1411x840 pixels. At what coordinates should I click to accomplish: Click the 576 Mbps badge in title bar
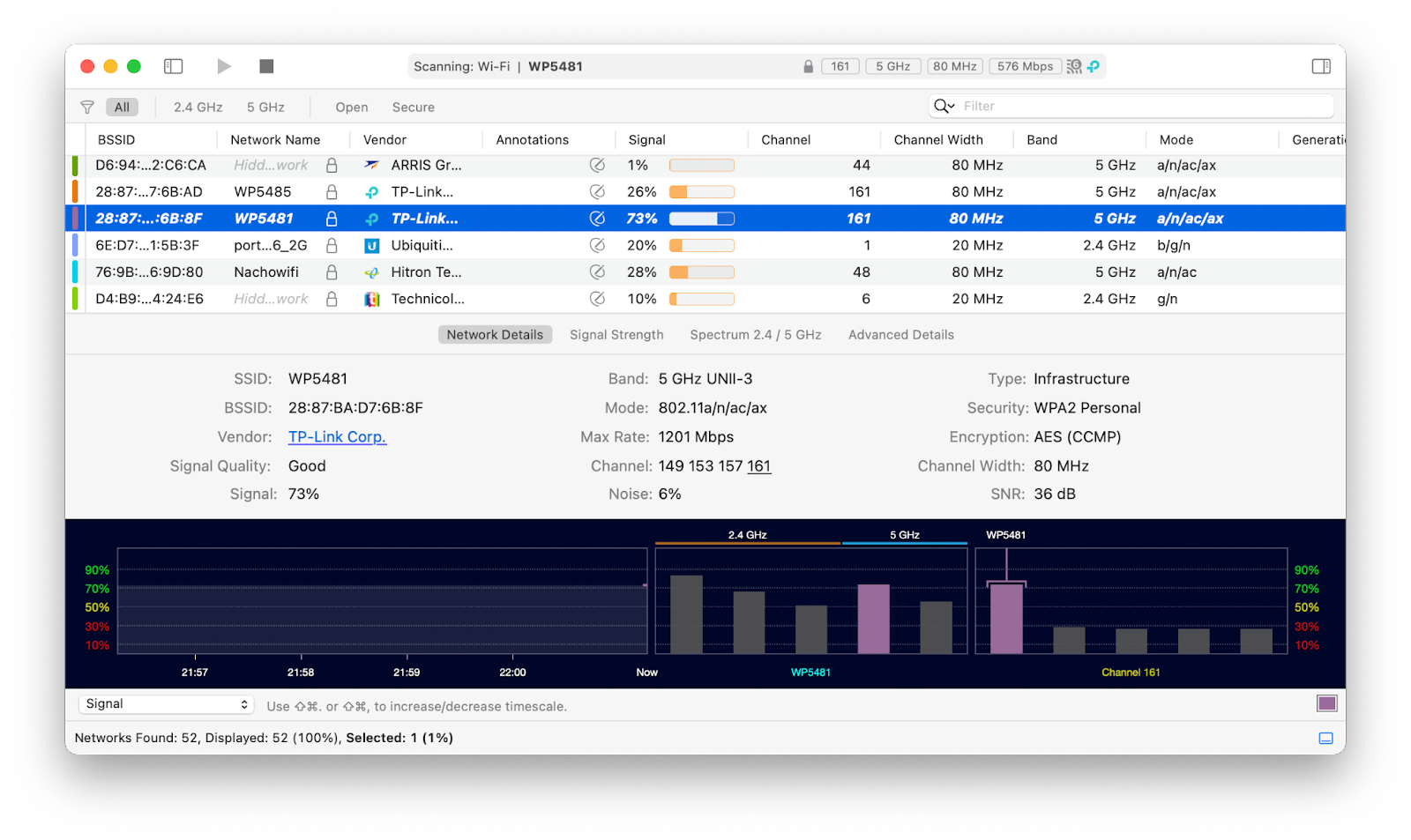click(1025, 67)
